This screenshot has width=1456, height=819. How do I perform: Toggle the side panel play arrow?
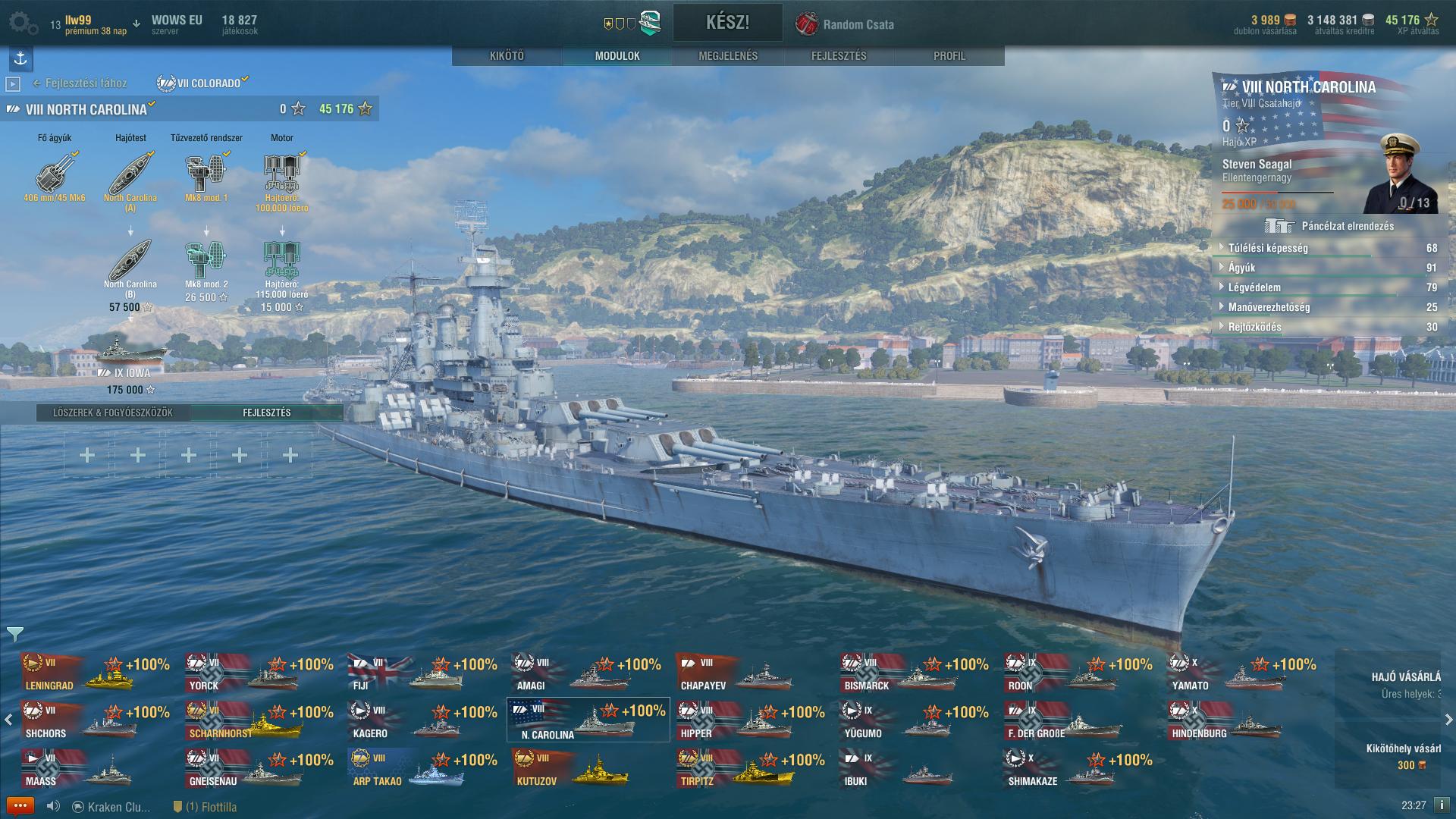[x=12, y=83]
